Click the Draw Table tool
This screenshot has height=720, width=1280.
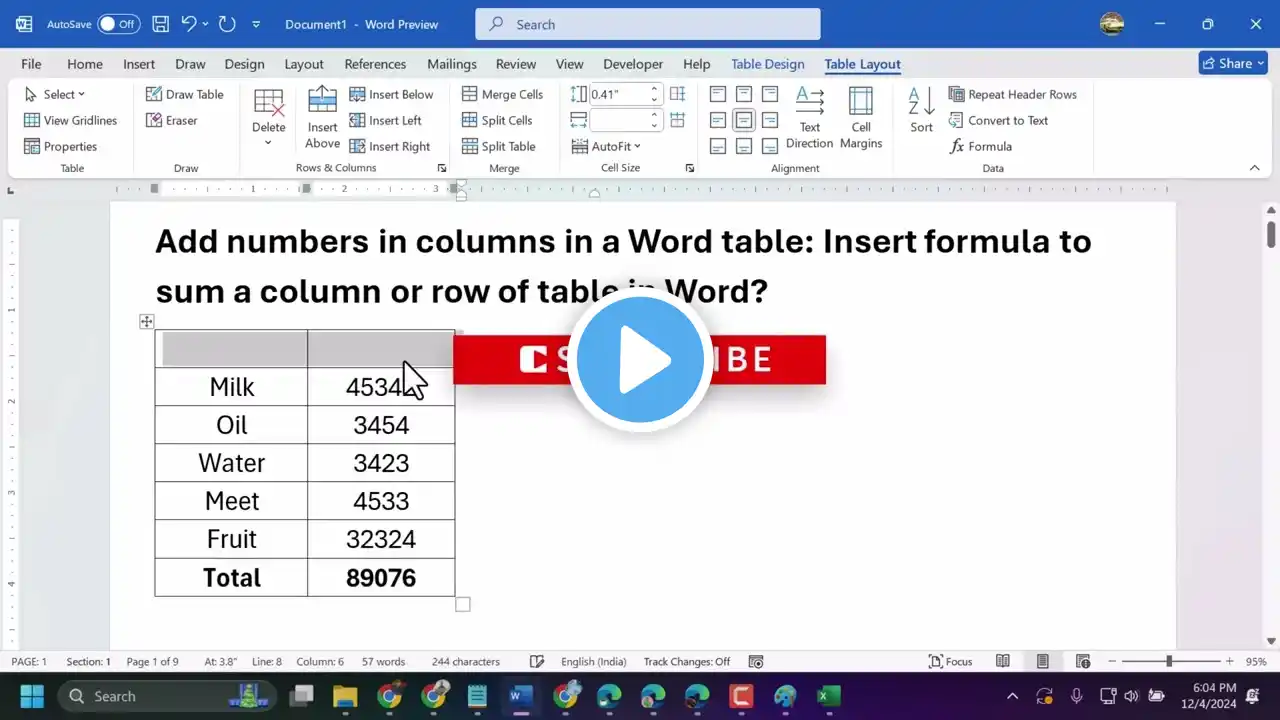pos(185,94)
